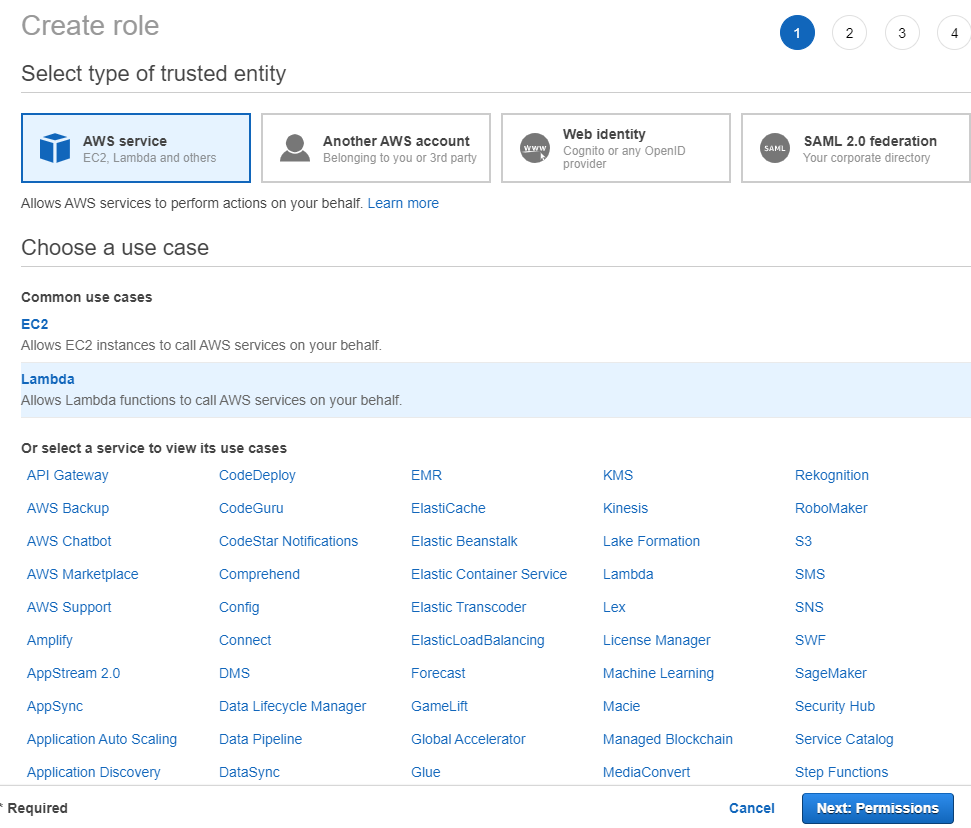Select the KMS service
The width and height of the screenshot is (971, 828).
tap(618, 475)
